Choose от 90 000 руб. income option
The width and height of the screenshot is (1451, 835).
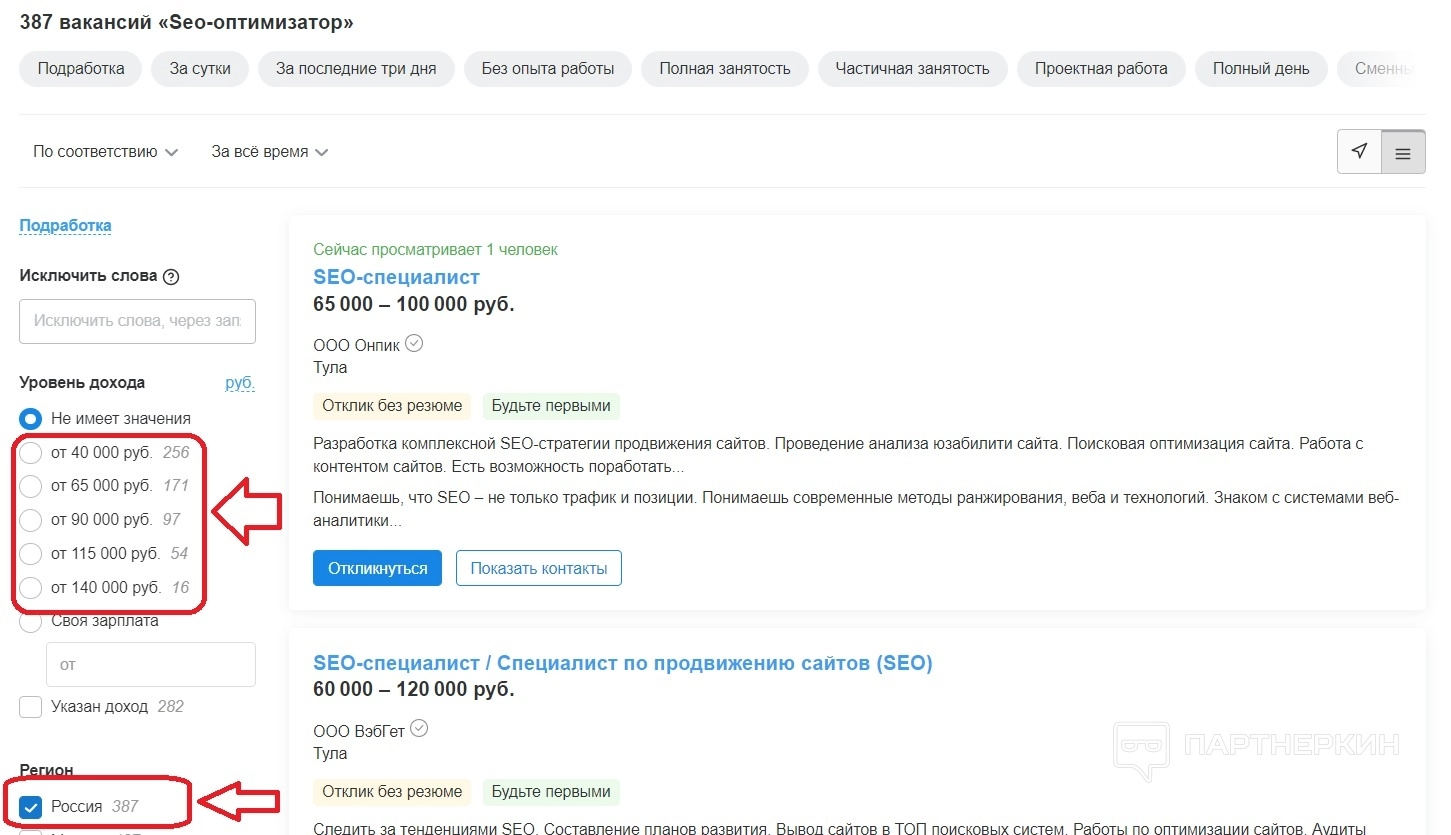(x=31, y=520)
